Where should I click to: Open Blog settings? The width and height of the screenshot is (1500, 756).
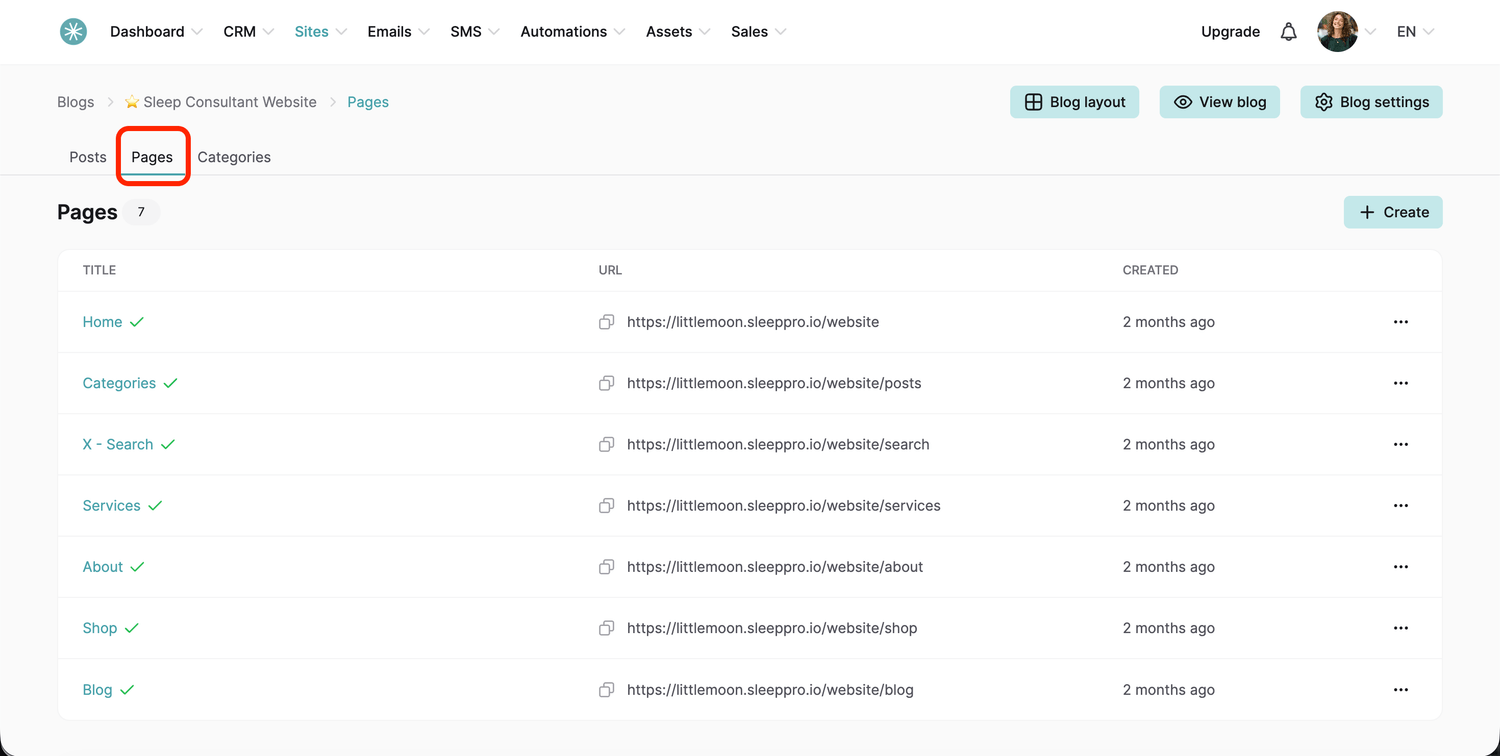(x=1372, y=102)
